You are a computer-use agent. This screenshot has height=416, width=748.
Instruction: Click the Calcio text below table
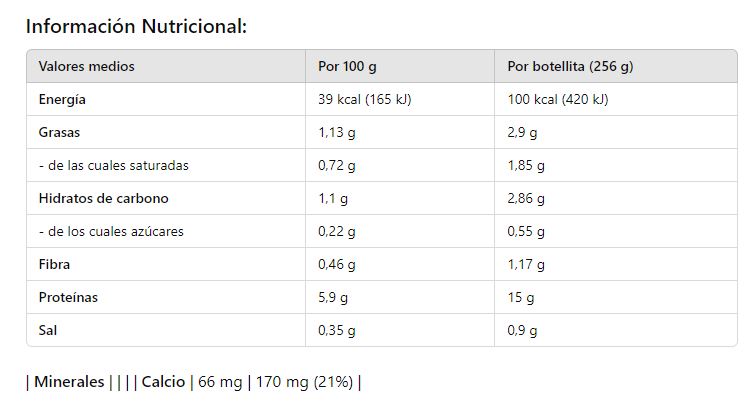pos(163,382)
